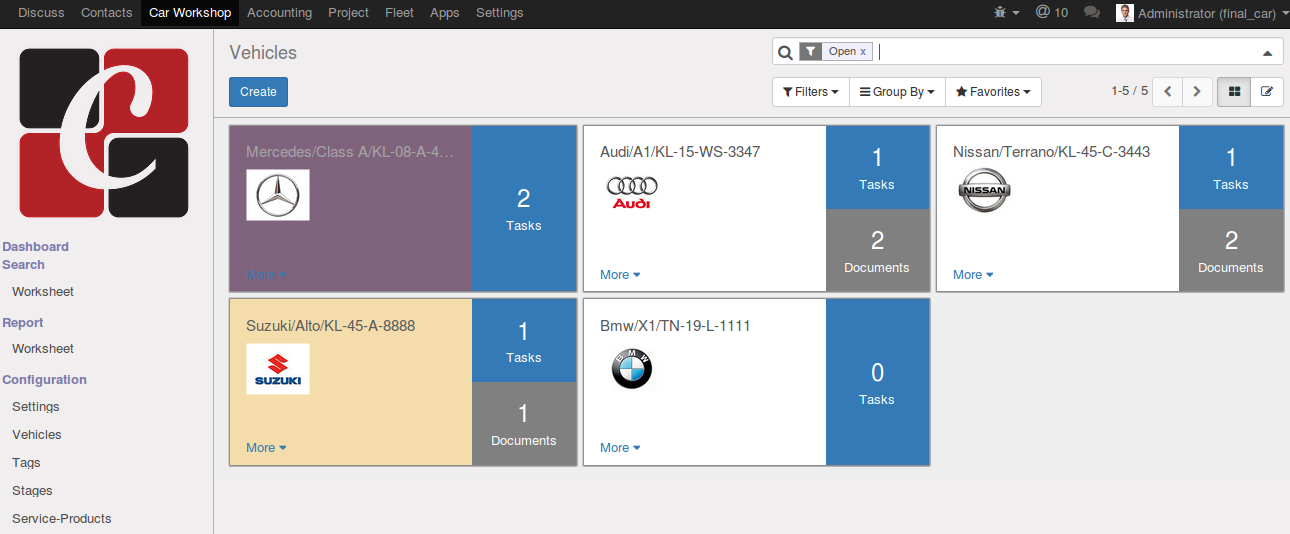Viewport: 1290px width, 534px height.
Task: Go to the next page arrow
Action: [1197, 92]
